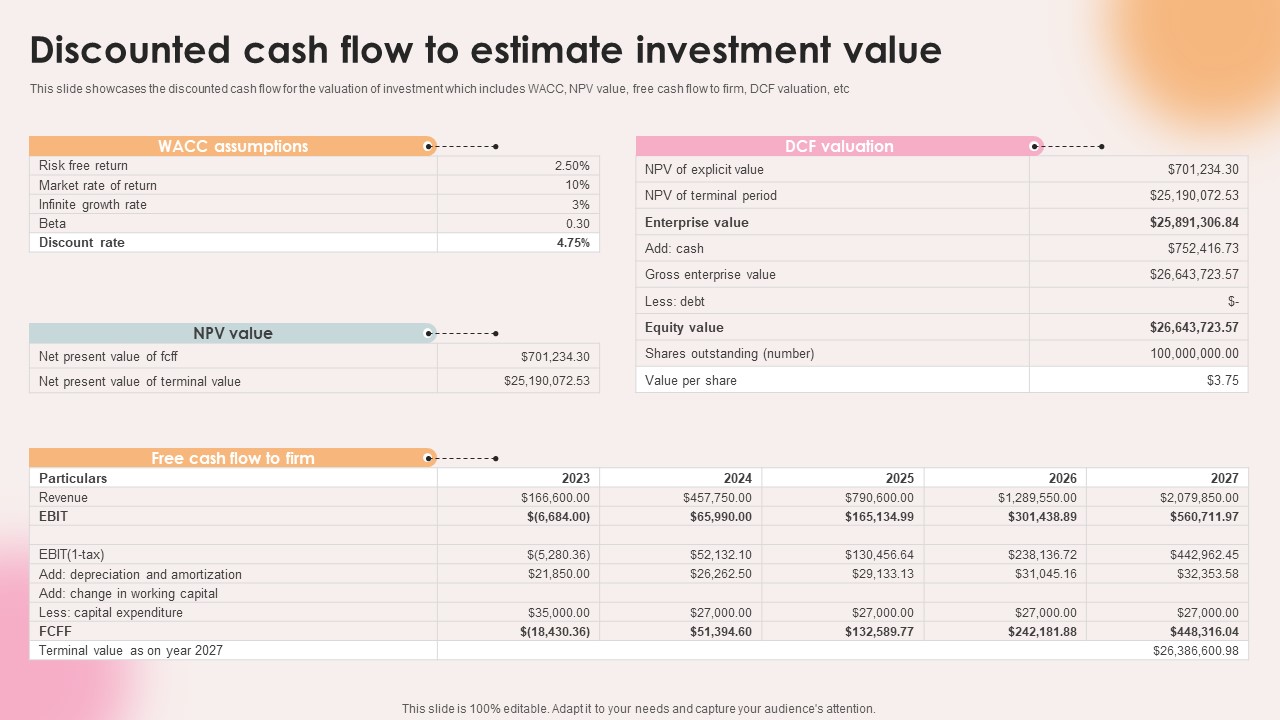Click the $26,386,600.98 terminal value
1280x720 pixels.
click(x=1196, y=650)
